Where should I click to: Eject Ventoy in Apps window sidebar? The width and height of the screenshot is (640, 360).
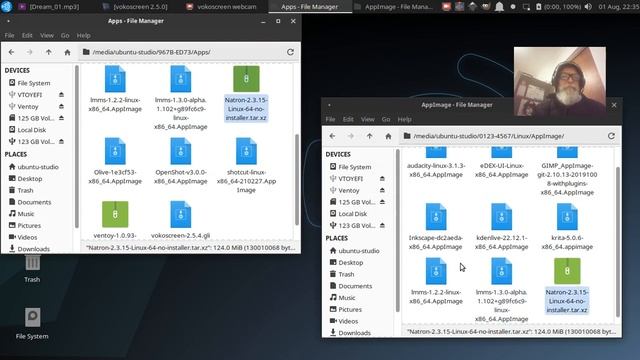(61, 107)
